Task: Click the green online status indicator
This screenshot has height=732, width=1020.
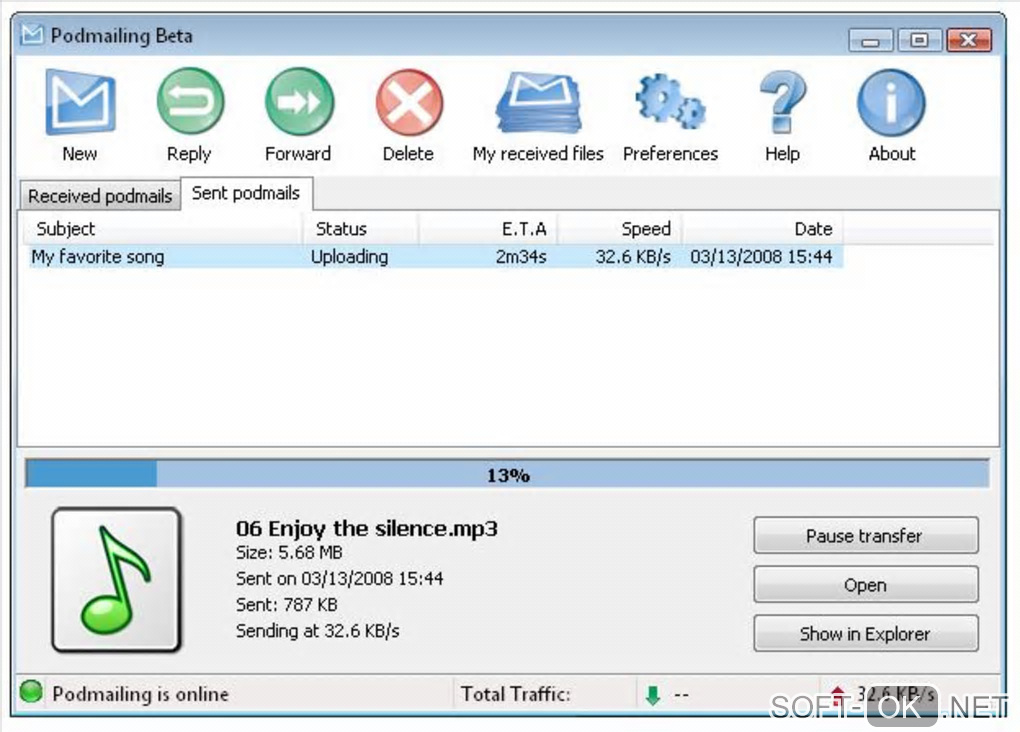Action: pos(31,692)
